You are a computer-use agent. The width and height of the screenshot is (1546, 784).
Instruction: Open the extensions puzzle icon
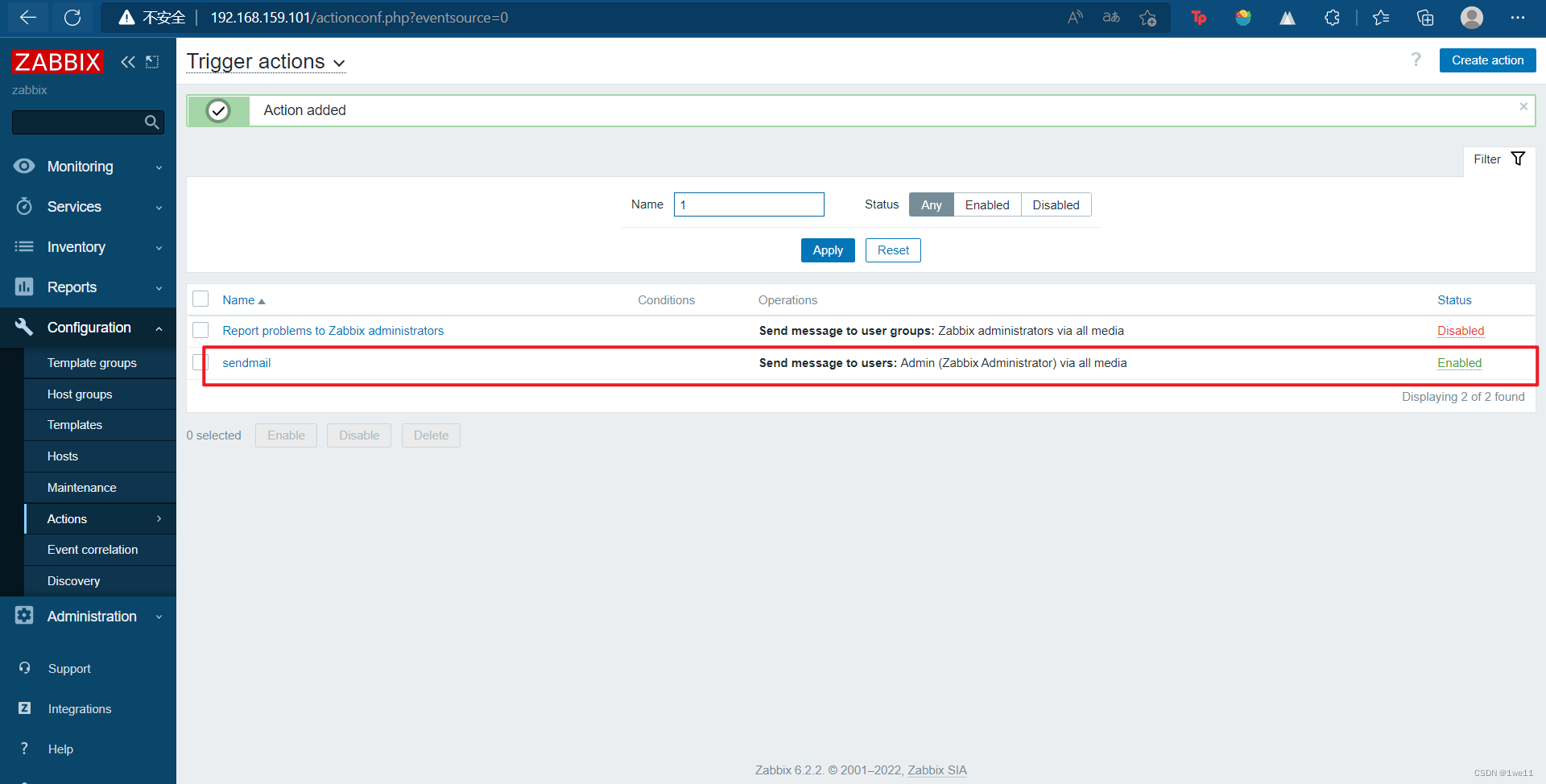[x=1332, y=17]
